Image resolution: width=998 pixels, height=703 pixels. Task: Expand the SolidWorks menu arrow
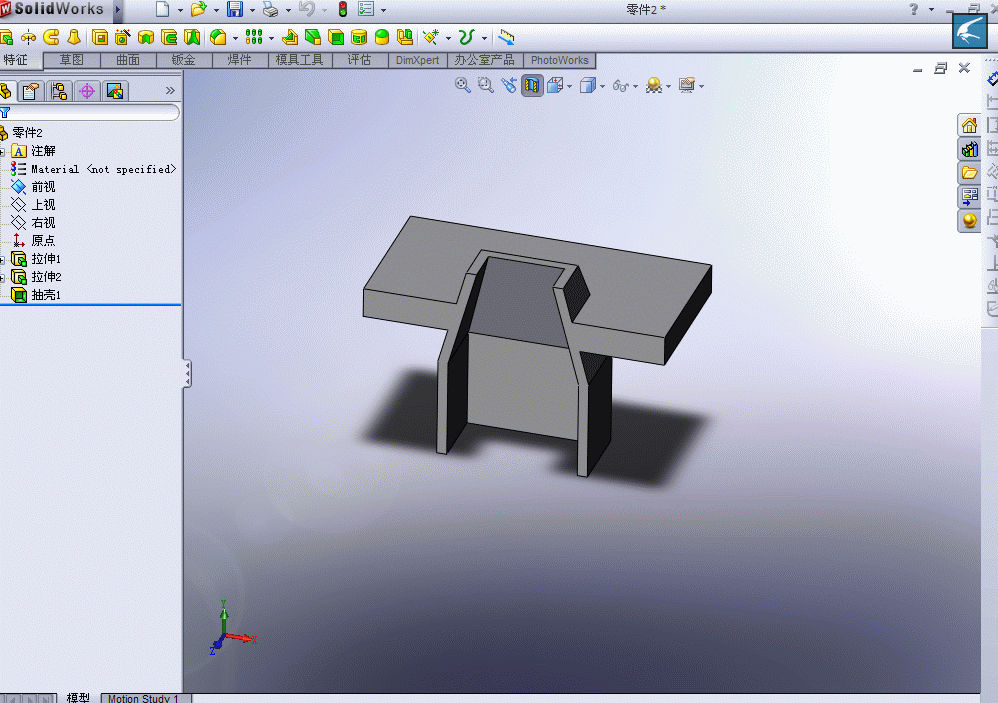click(x=118, y=10)
